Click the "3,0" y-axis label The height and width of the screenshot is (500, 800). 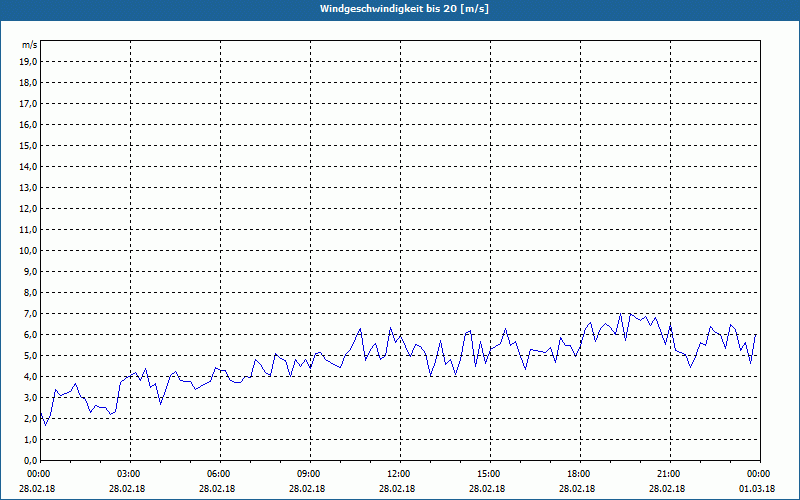tap(30, 397)
